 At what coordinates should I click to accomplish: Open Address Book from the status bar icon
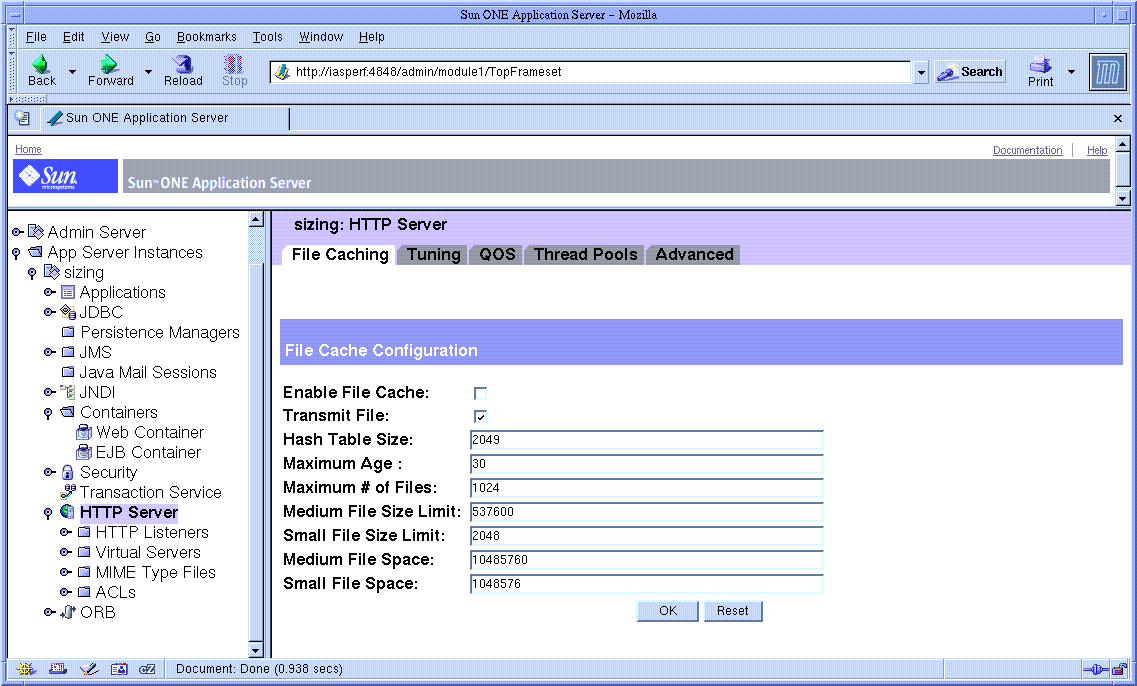click(x=118, y=669)
